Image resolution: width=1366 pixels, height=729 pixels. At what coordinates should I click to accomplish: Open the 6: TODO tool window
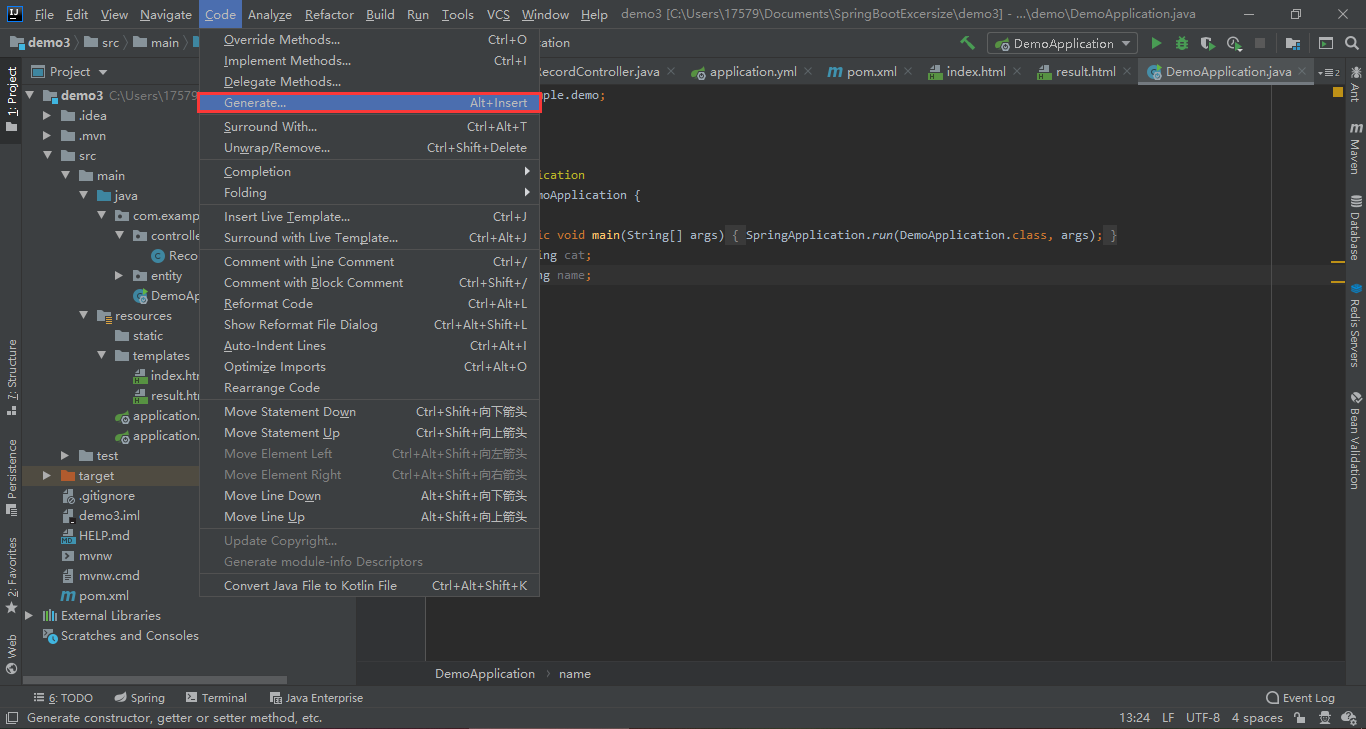63,698
